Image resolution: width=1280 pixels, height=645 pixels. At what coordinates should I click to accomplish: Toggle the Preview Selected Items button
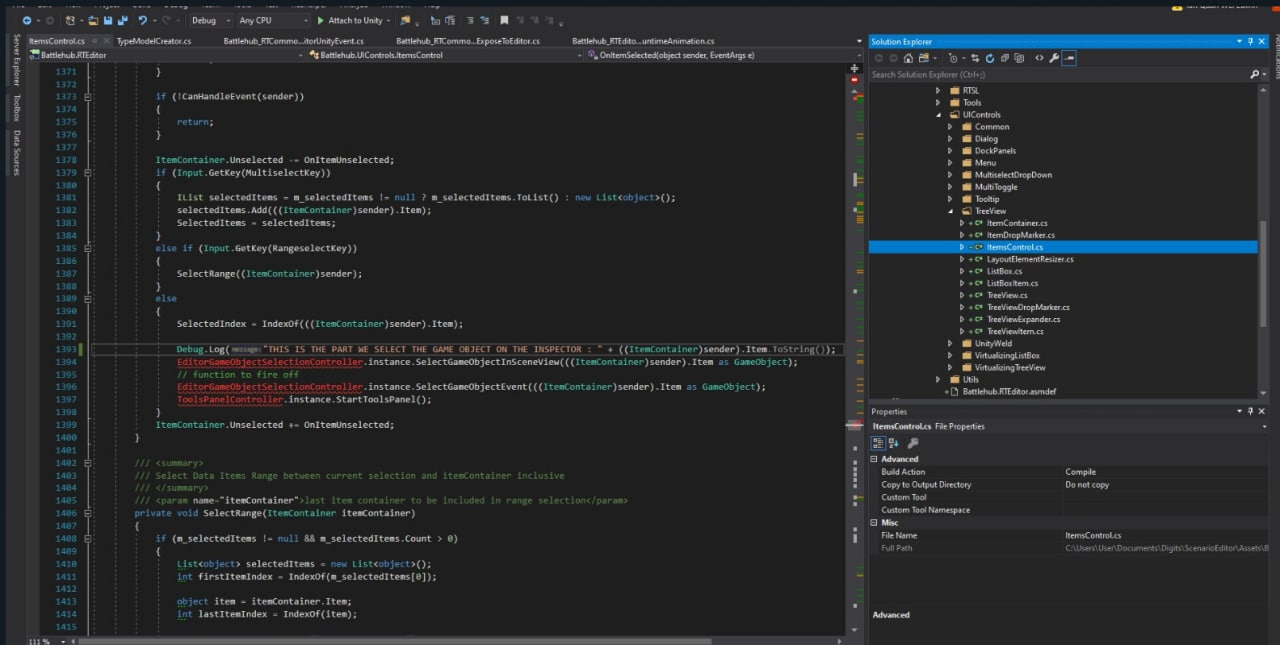(x=1069, y=58)
